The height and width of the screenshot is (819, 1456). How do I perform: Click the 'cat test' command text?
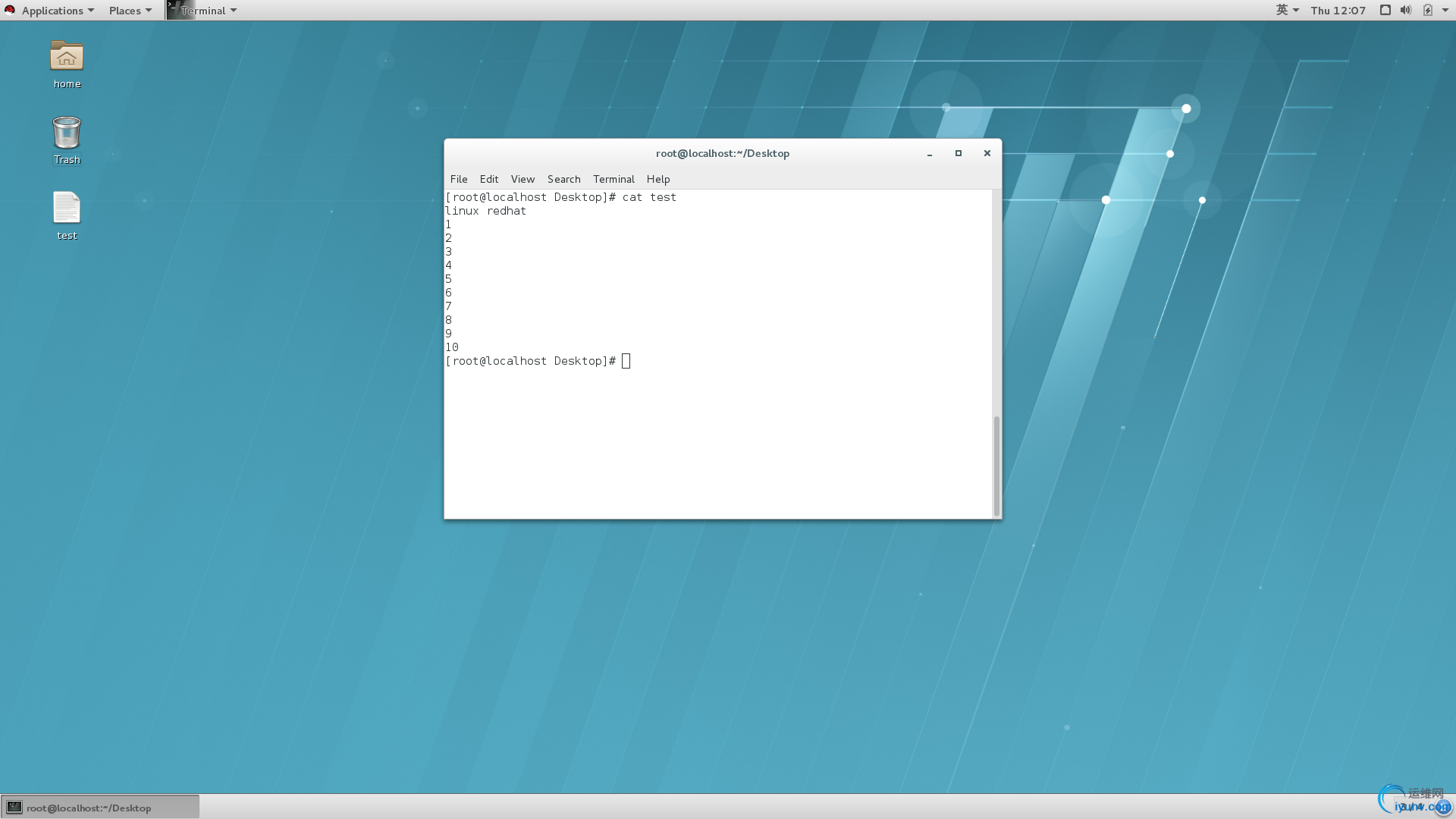[x=649, y=197]
